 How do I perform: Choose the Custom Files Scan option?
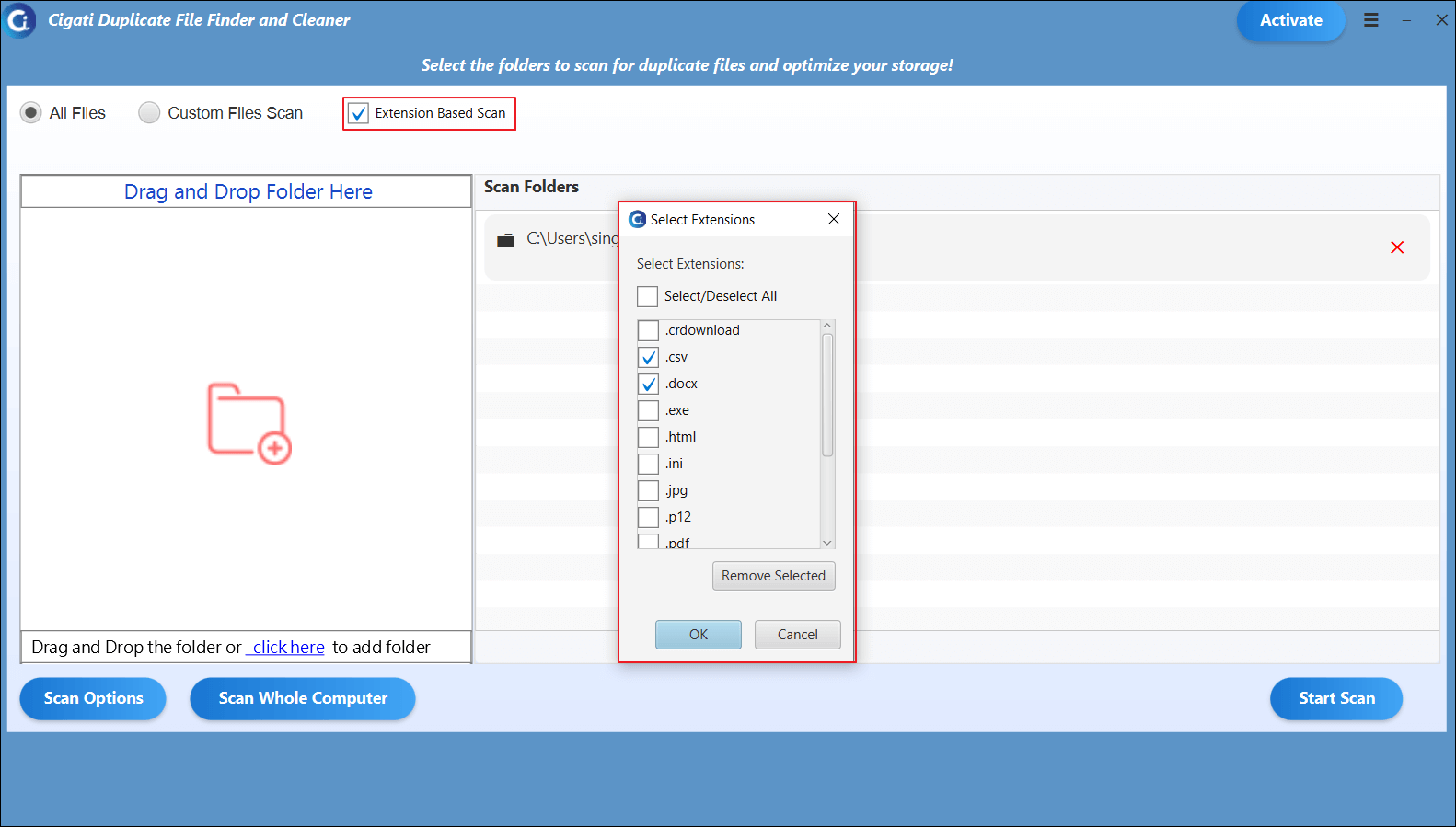pos(149,113)
